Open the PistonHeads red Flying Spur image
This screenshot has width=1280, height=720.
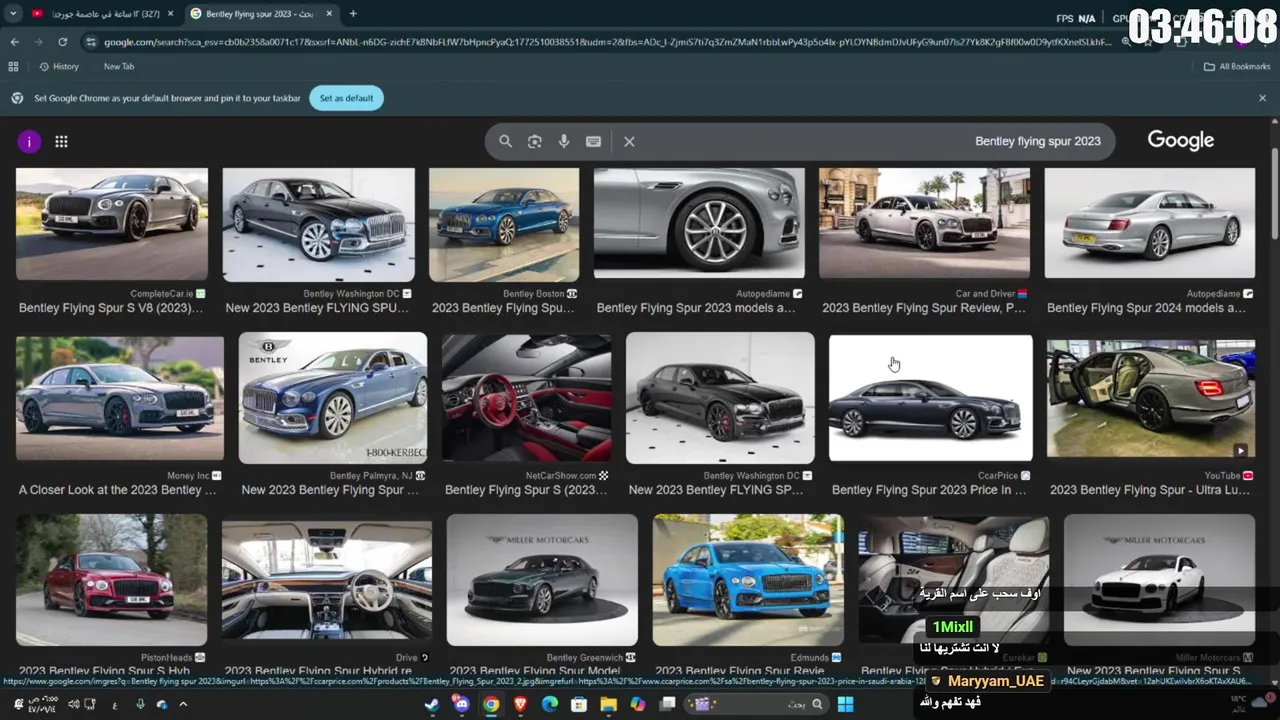pyautogui.click(x=112, y=579)
